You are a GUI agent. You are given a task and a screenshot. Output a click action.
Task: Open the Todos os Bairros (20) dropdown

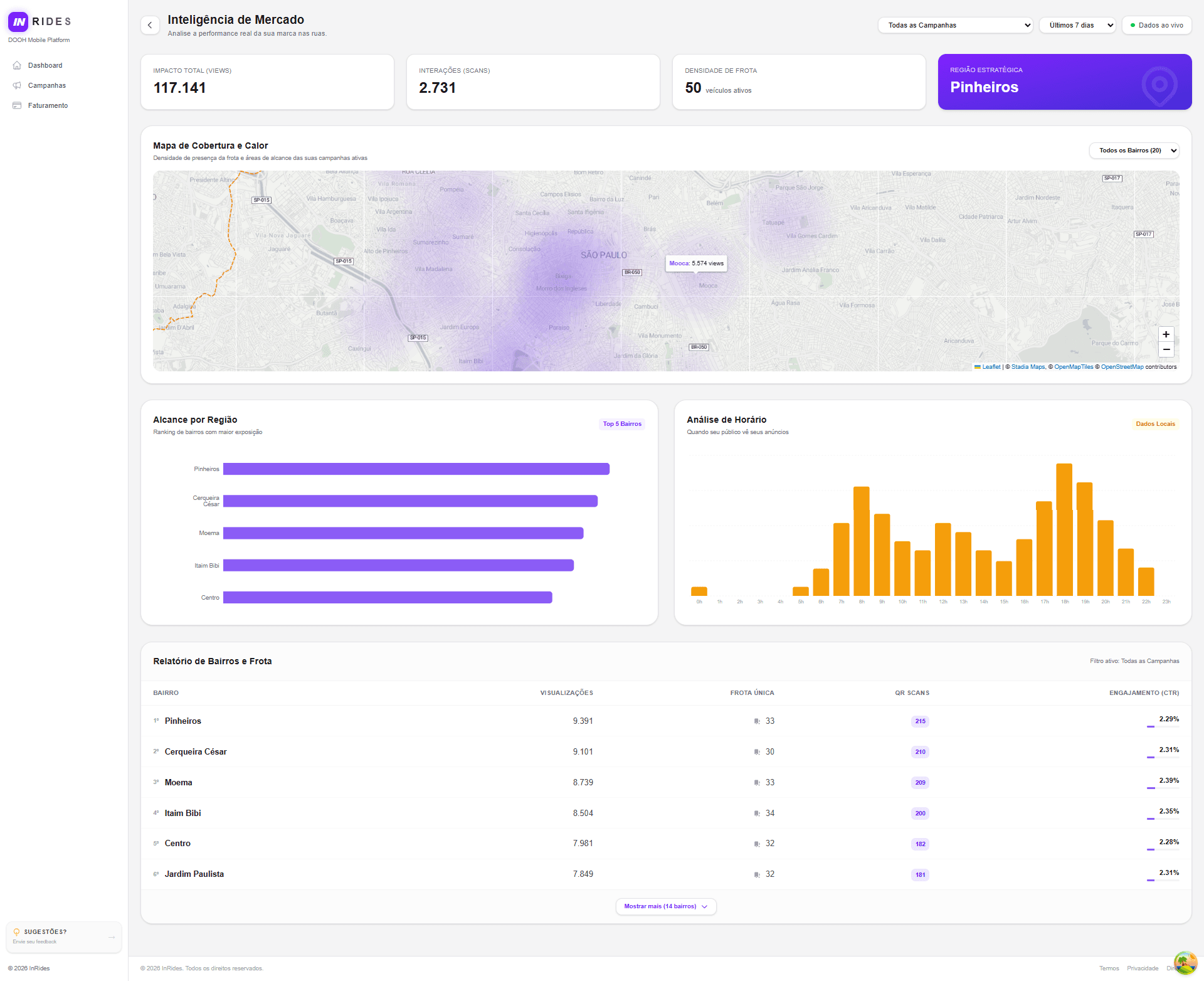(x=1134, y=151)
